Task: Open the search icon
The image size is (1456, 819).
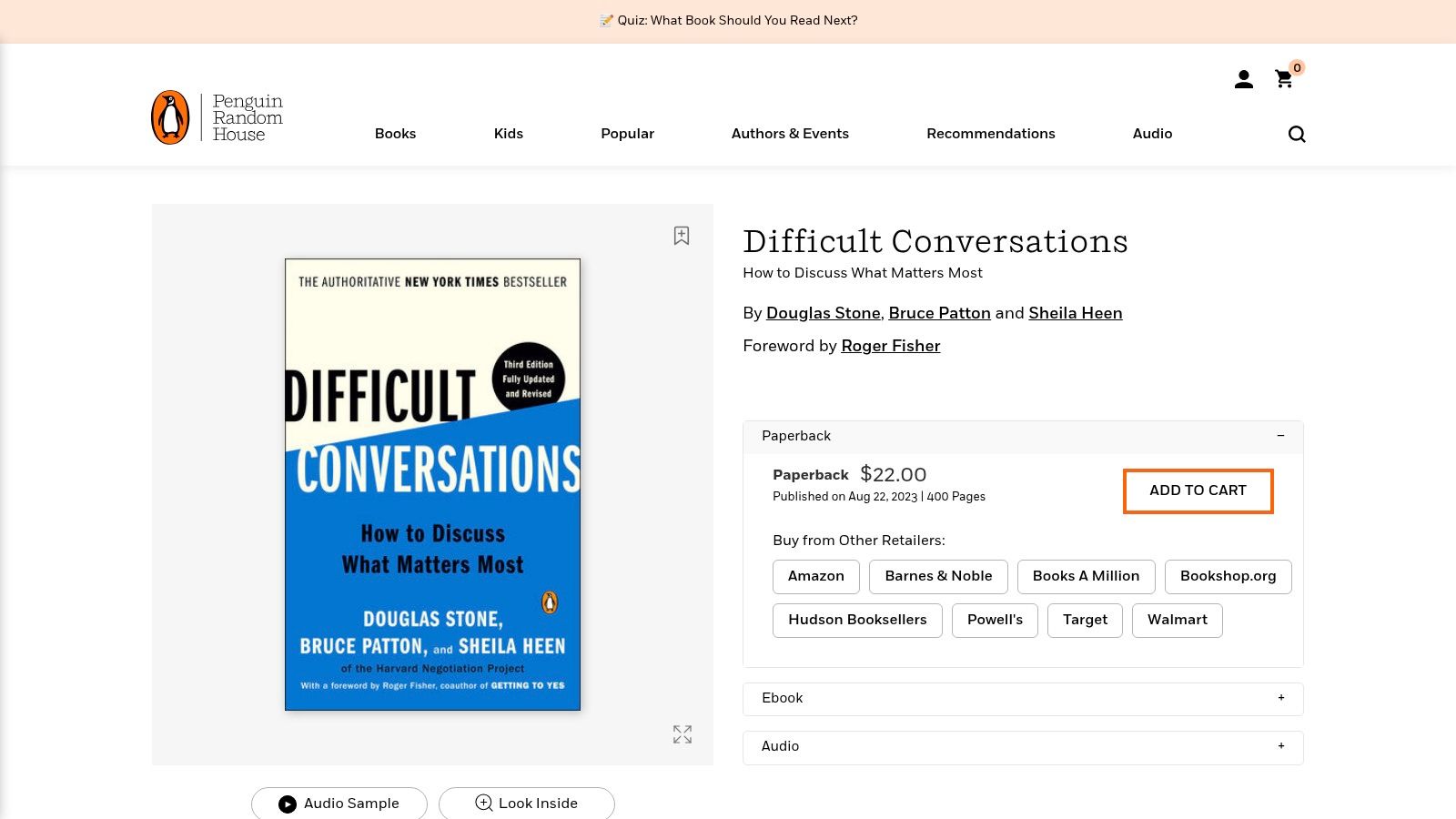Action: pyautogui.click(x=1296, y=134)
